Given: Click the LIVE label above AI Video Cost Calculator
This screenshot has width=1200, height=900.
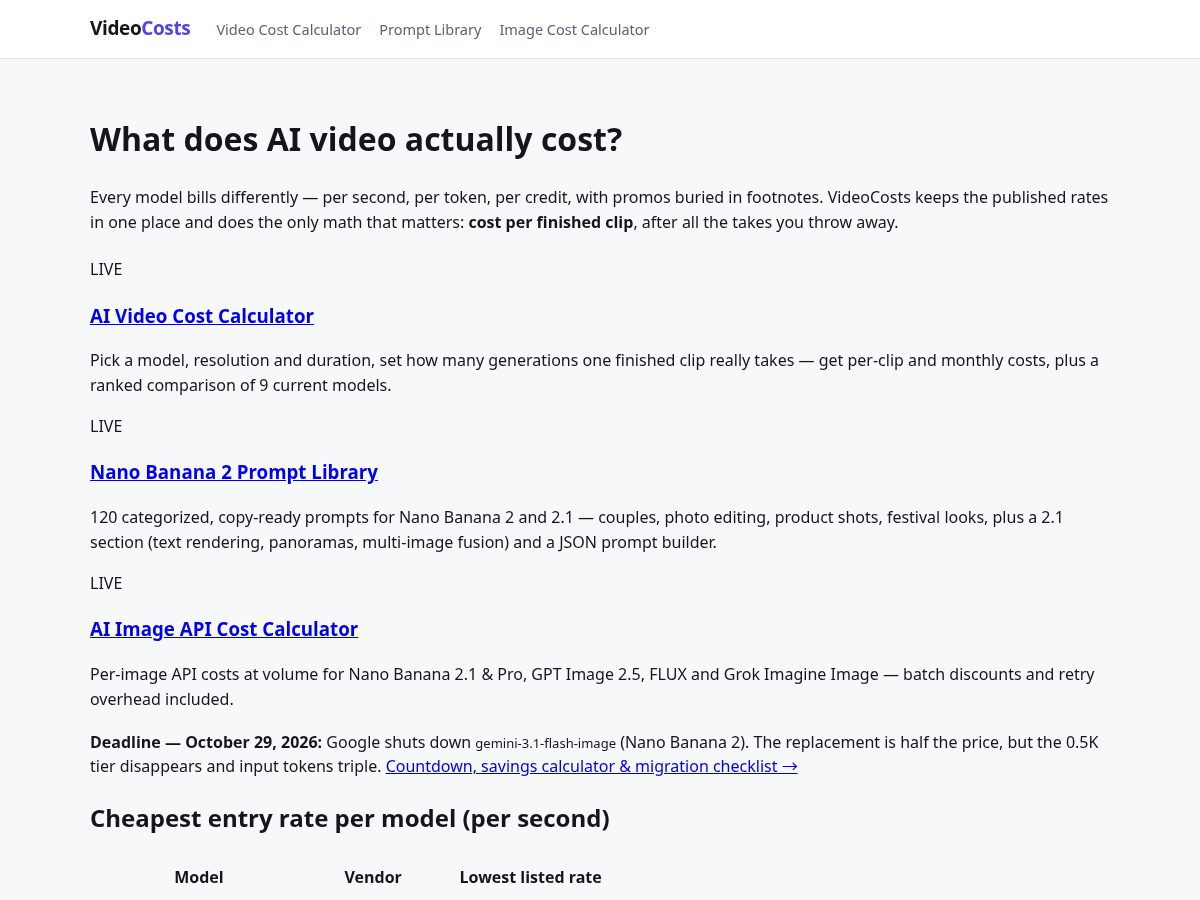Looking at the screenshot, I should coord(106,269).
